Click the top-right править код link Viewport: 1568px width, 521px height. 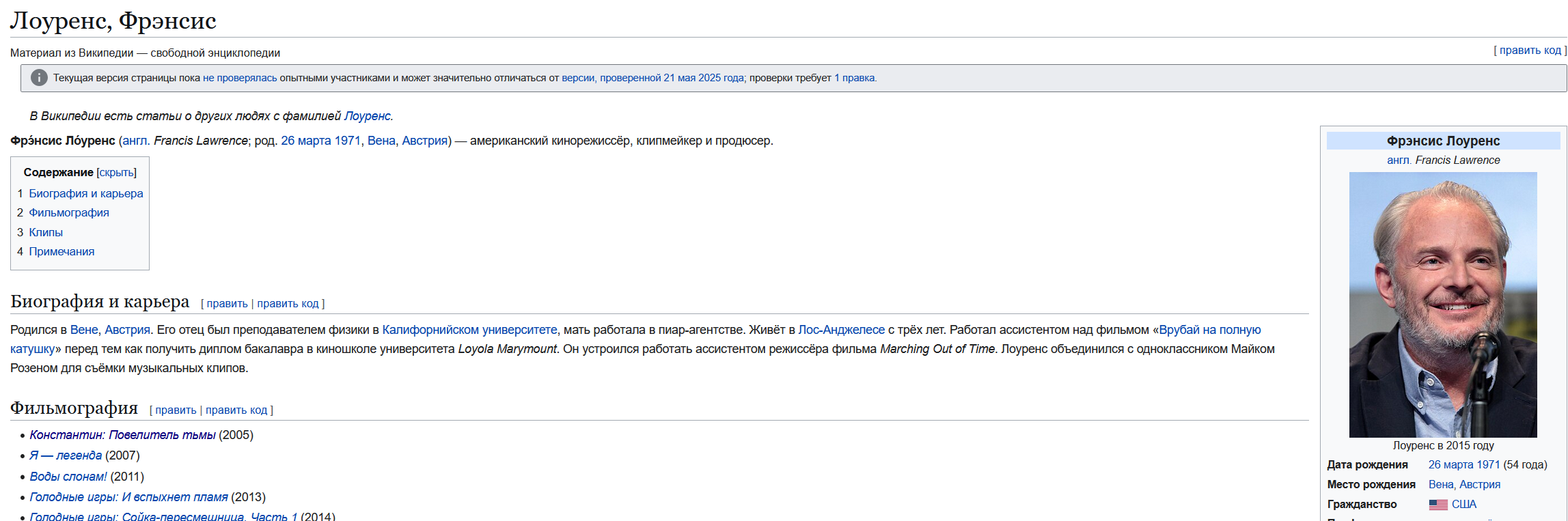[x=1530, y=51]
